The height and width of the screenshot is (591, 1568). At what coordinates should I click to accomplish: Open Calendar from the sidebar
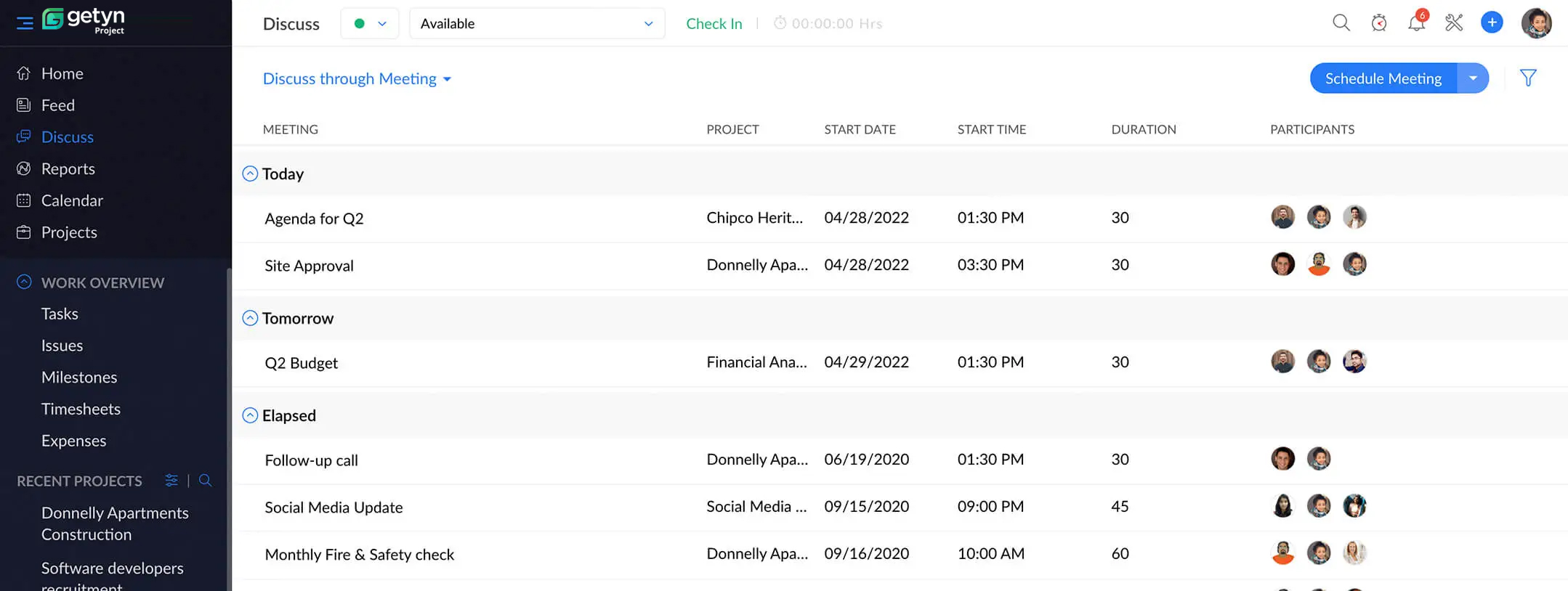pos(72,200)
